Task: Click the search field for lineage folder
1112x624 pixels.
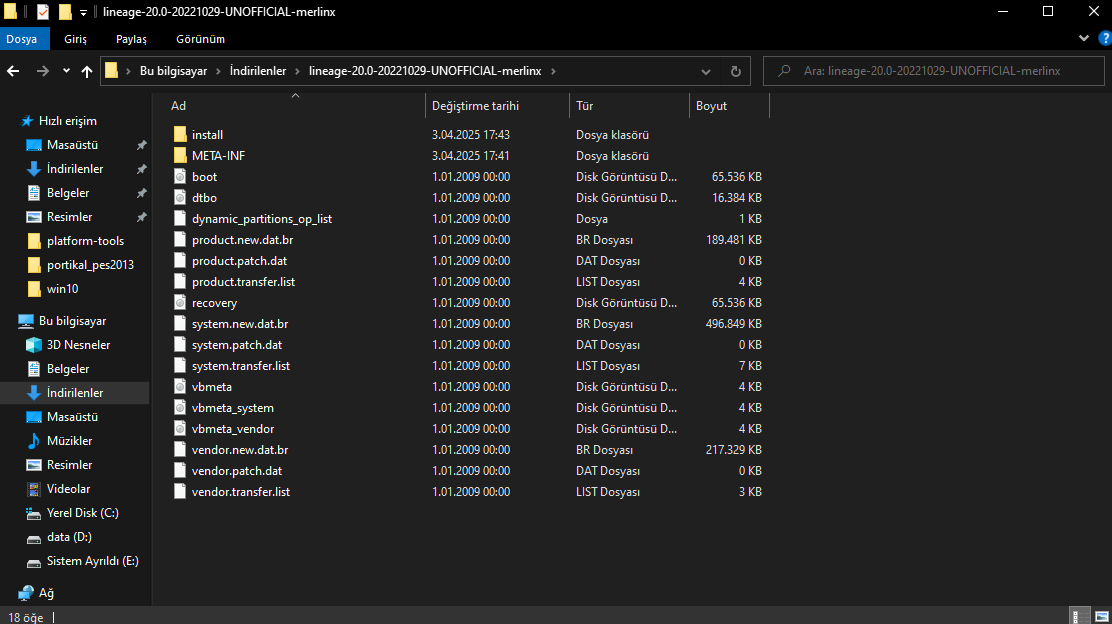Action: coord(930,71)
